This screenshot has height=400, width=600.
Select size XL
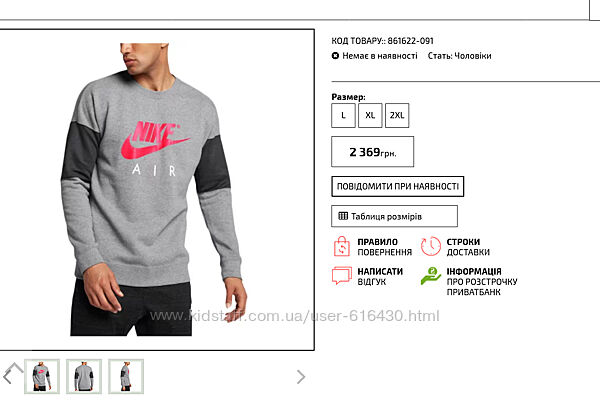[370, 115]
